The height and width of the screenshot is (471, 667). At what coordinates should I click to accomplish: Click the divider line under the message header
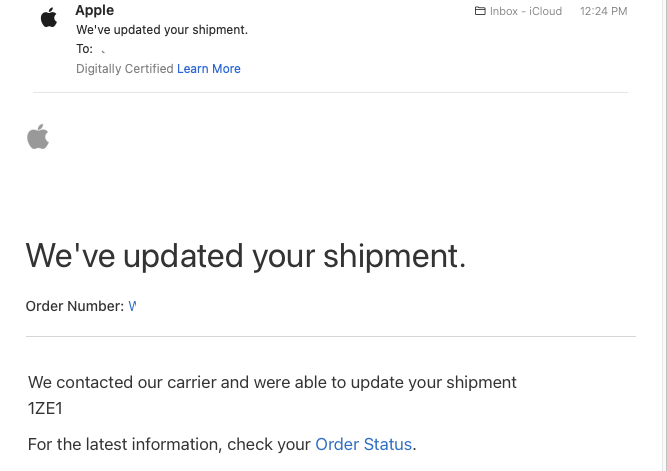[330, 93]
